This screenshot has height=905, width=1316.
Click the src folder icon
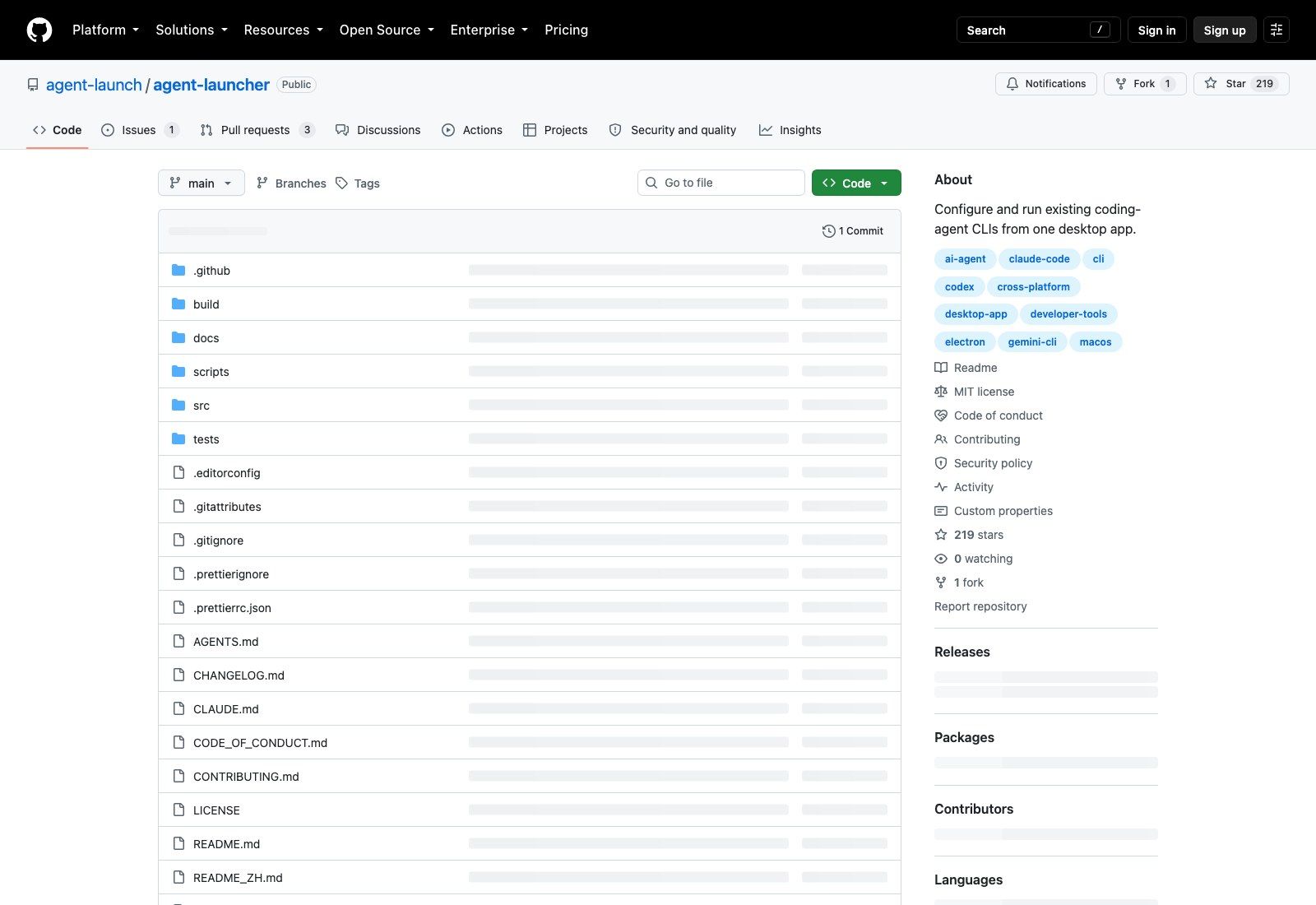pos(178,405)
